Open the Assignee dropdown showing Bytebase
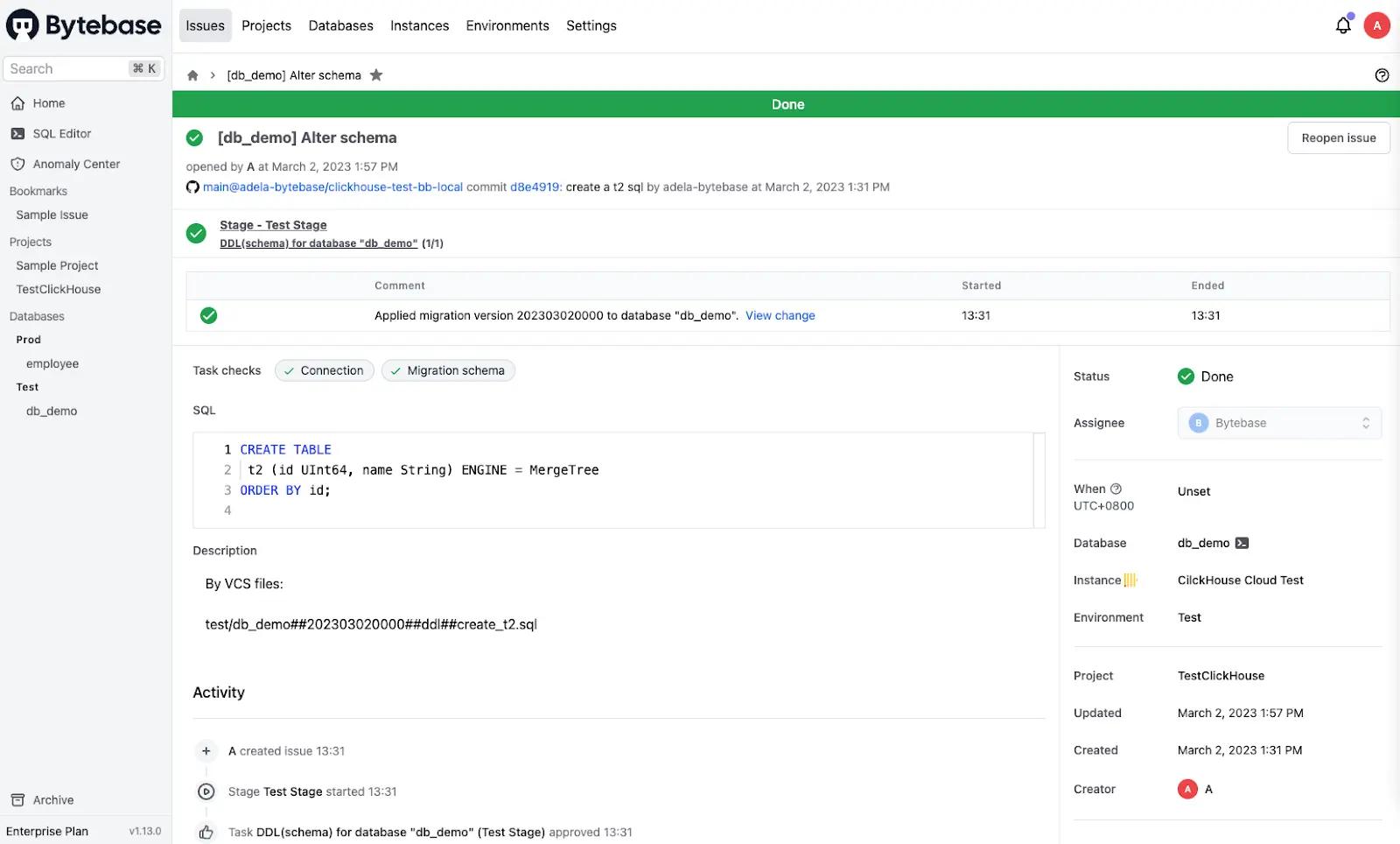 [x=1278, y=423]
